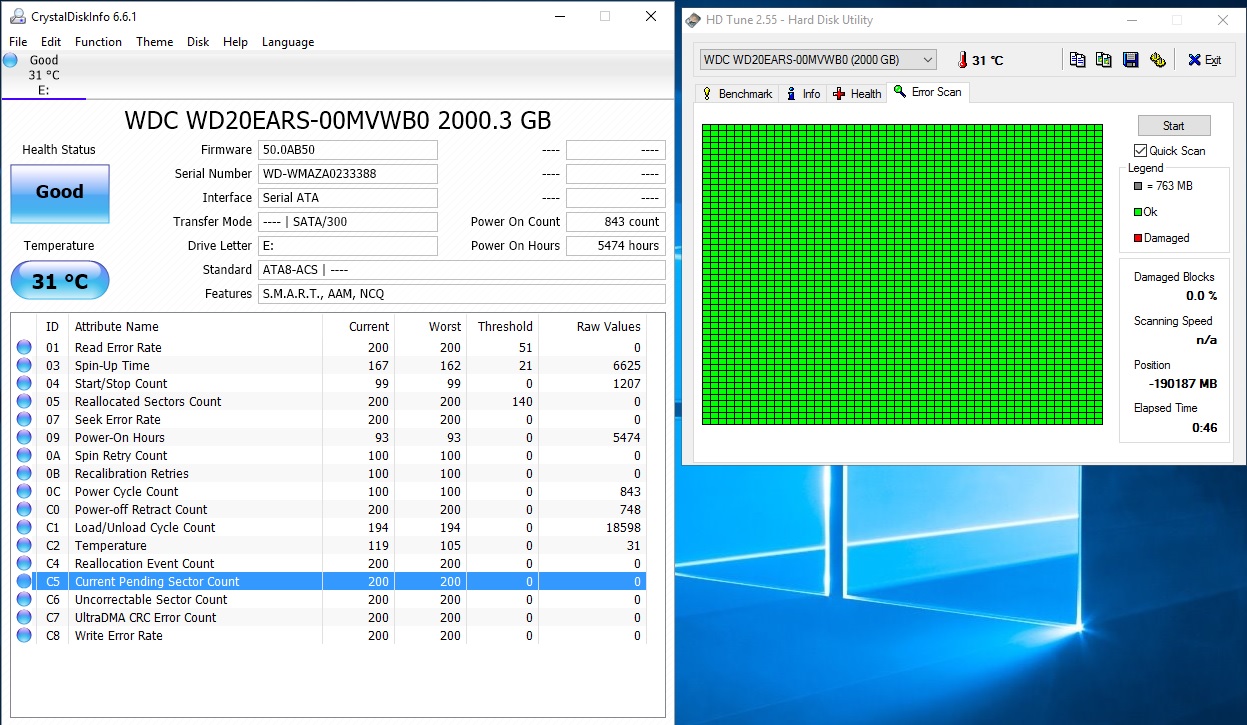Viewport: 1247px width, 725px height.
Task: Switch to the Info tab in HD Tune
Action: pyautogui.click(x=803, y=94)
